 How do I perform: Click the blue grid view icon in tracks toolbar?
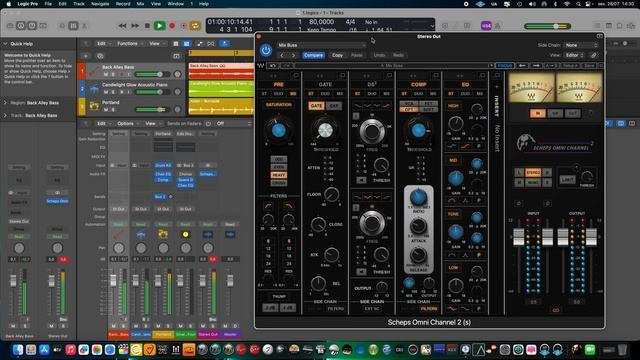coord(187,44)
